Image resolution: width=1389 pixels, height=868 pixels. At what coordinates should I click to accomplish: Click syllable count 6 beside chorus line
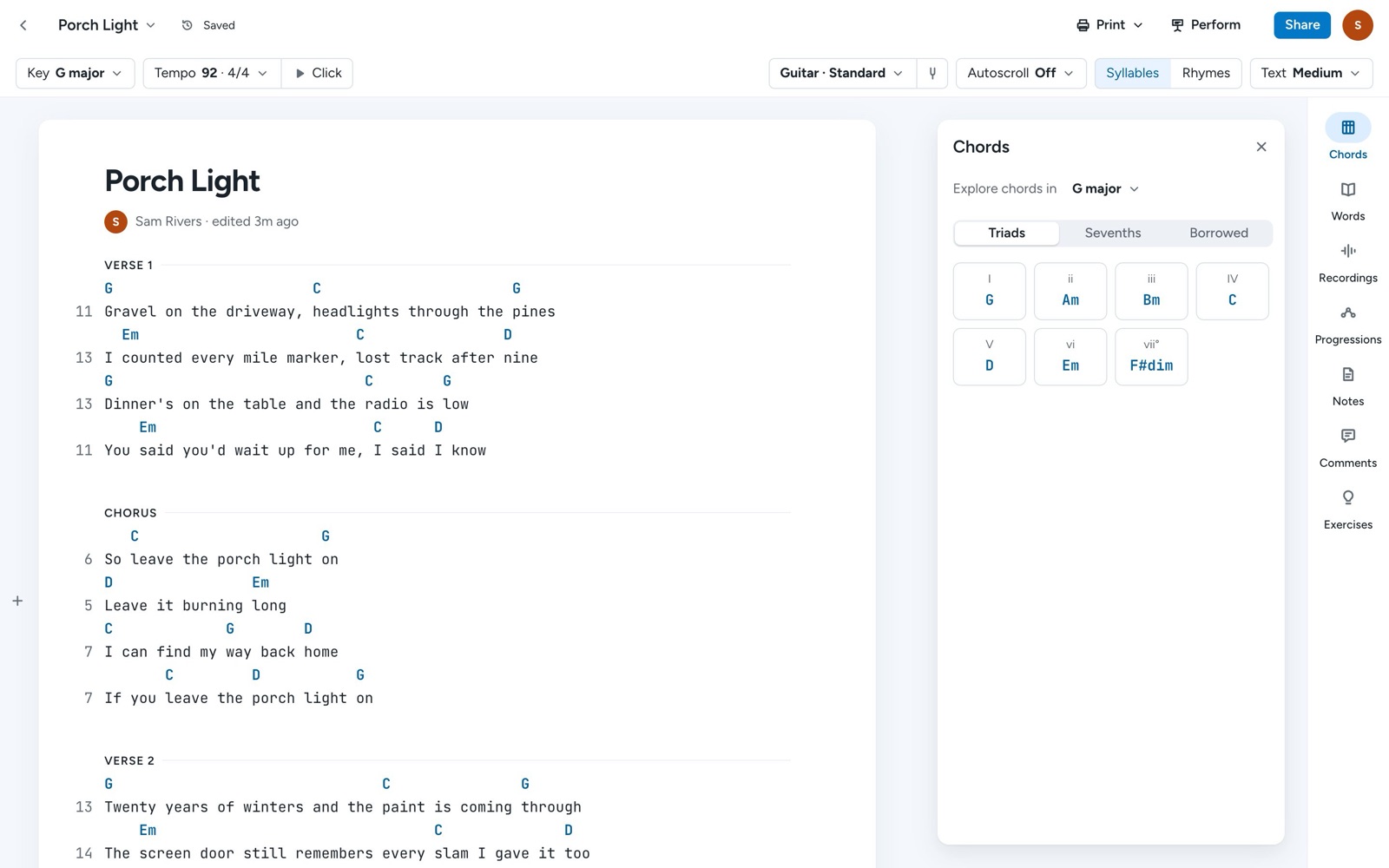pos(88,560)
